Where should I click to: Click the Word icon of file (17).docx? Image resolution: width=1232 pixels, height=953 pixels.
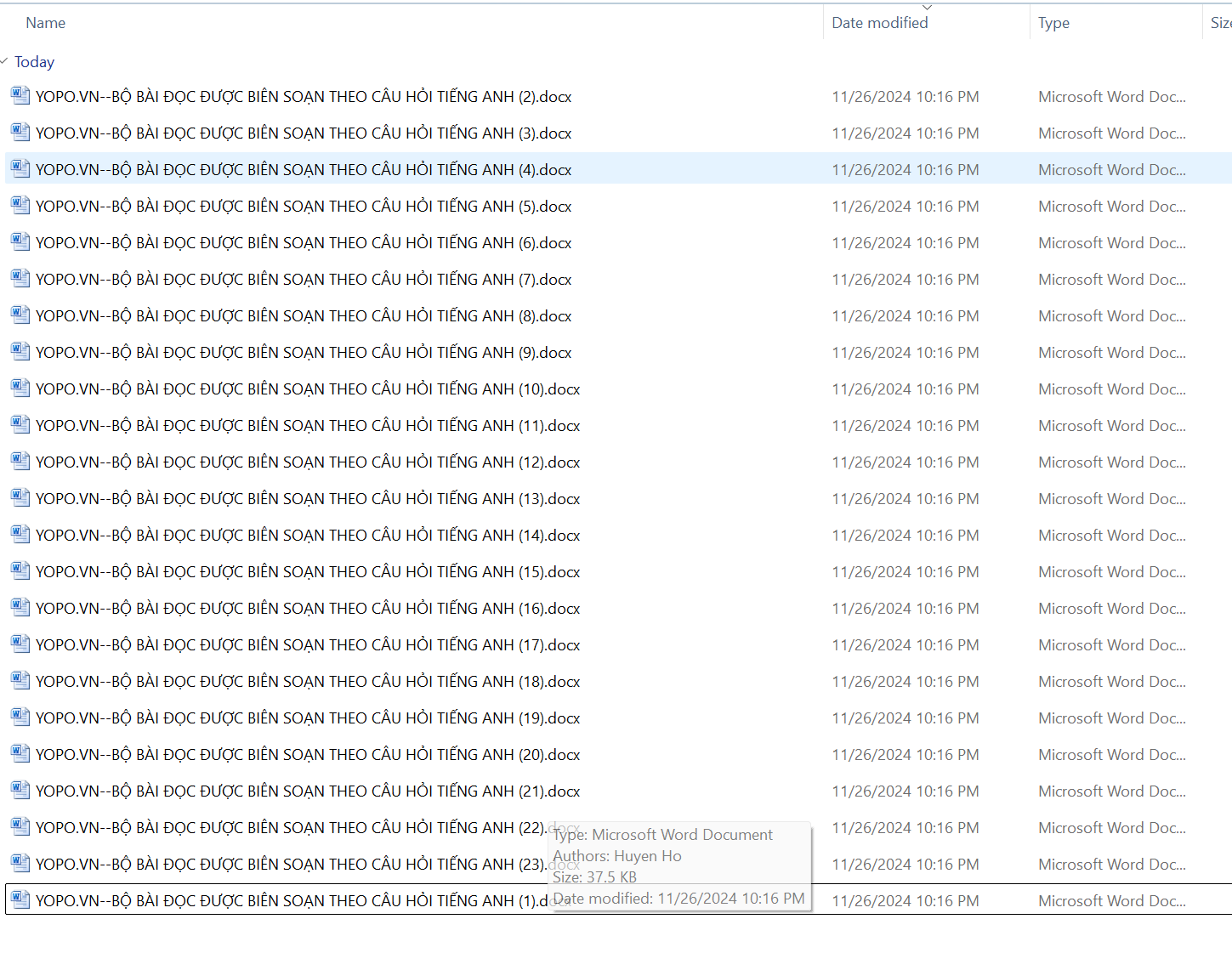(x=20, y=644)
